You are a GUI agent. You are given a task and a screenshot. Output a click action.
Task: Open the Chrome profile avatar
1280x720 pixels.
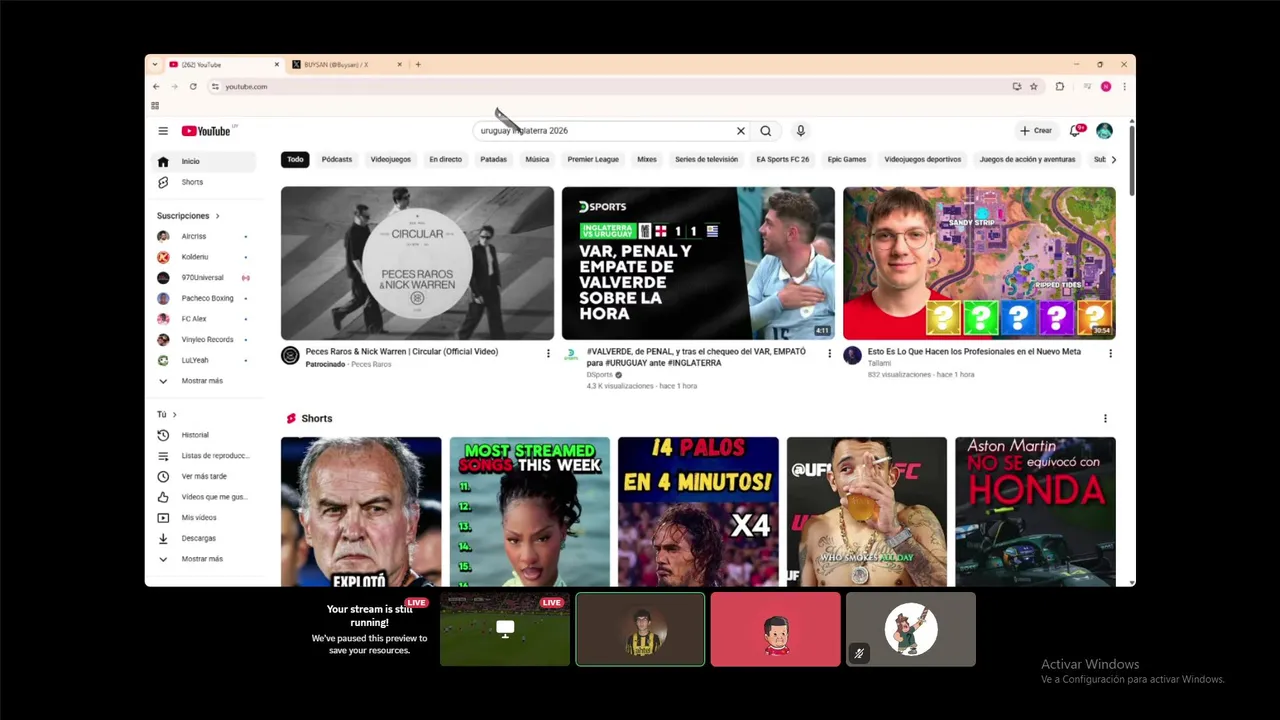(x=1106, y=87)
